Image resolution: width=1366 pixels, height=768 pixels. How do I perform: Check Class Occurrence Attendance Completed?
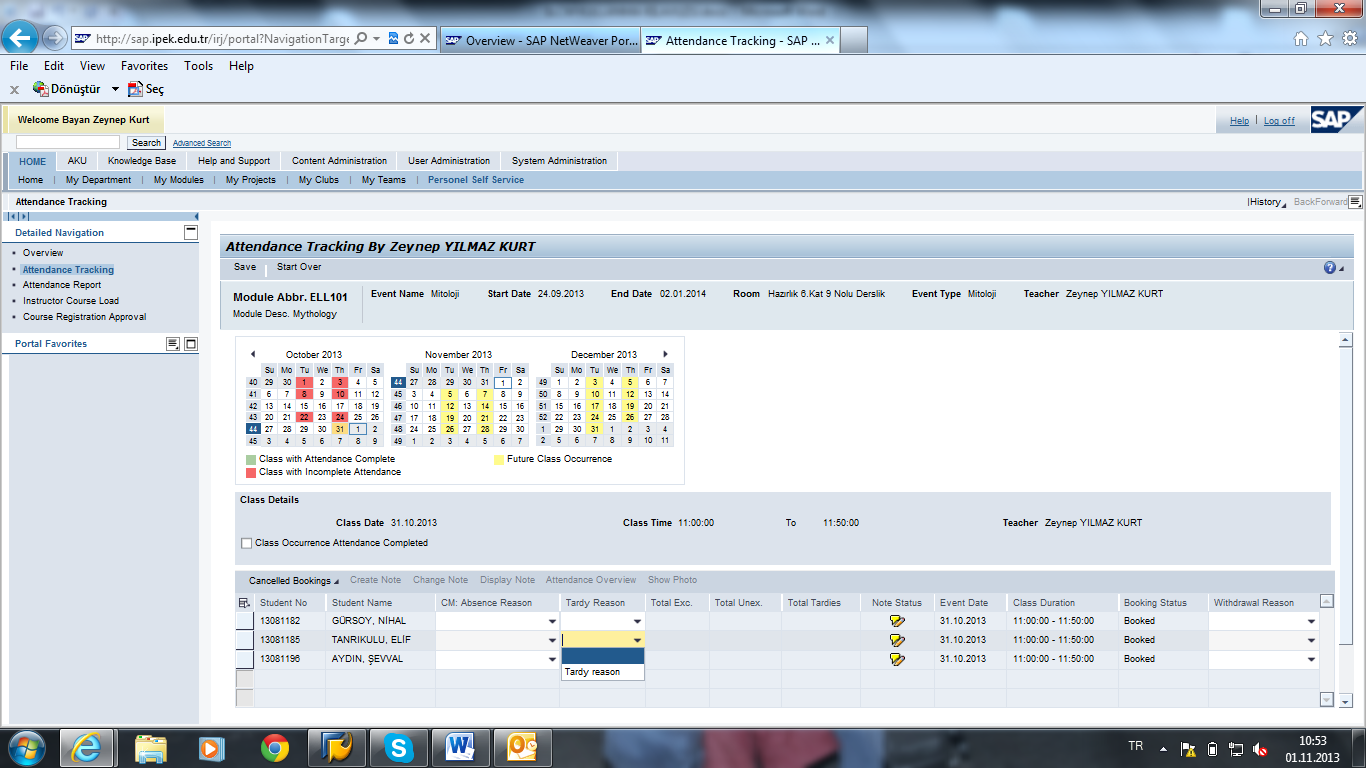pyautogui.click(x=247, y=543)
